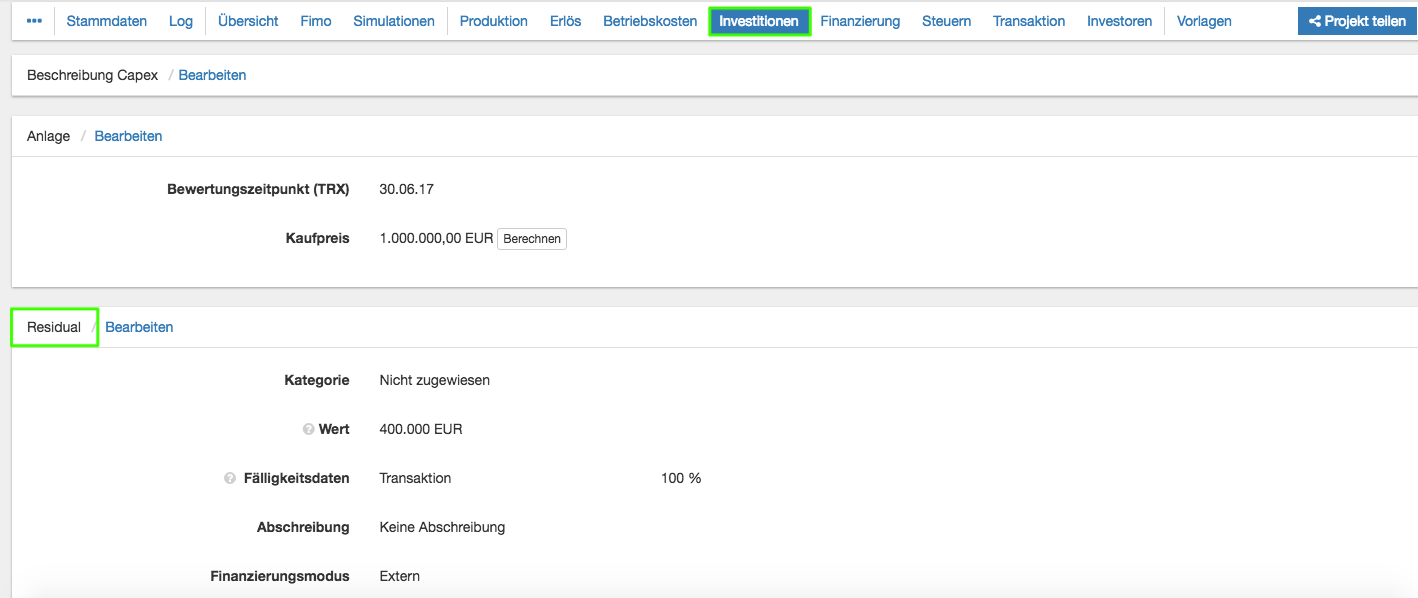Click help icon next to Wert

(x=308, y=429)
